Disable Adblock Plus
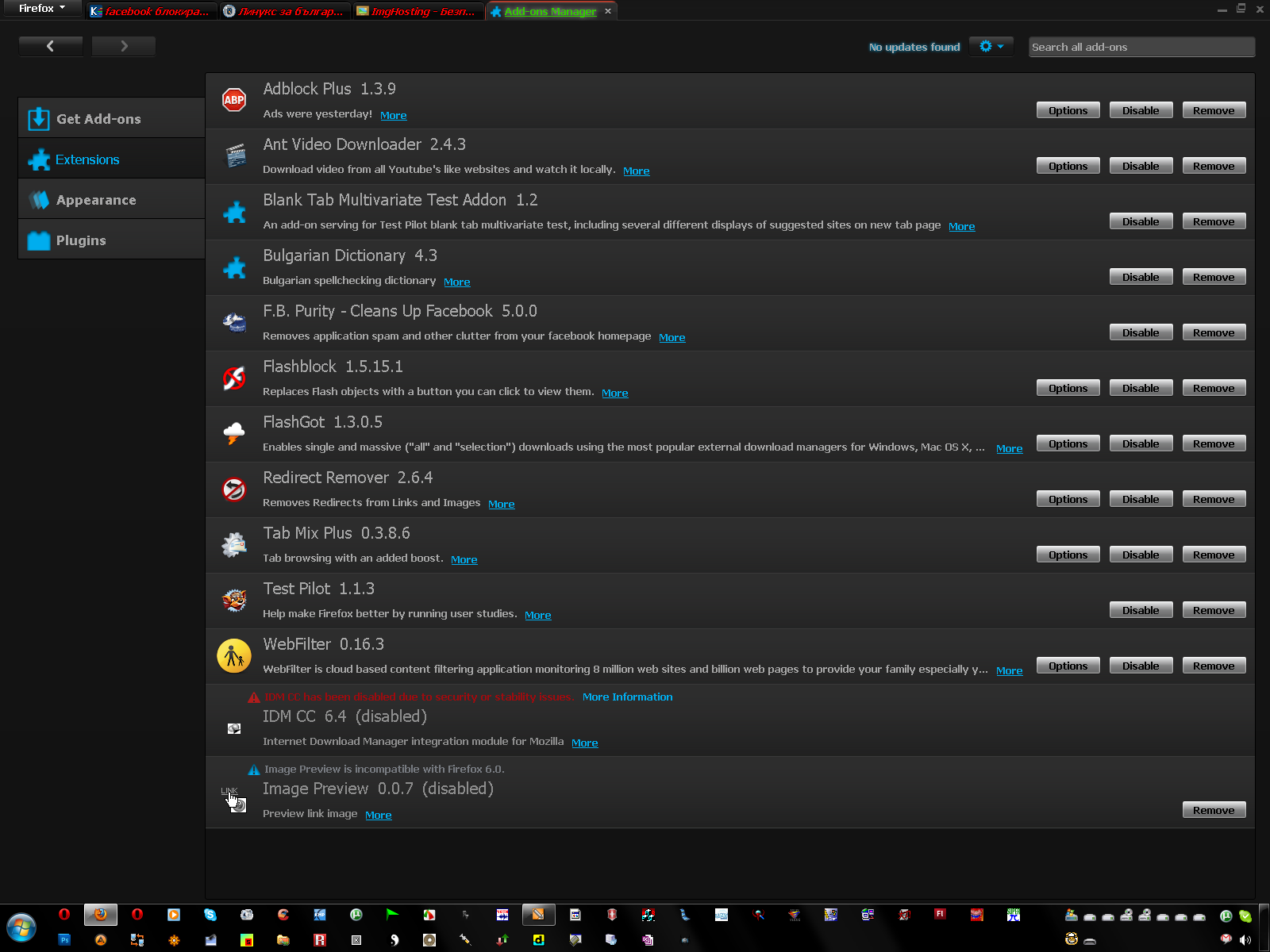This screenshot has width=1270, height=952. (1141, 110)
